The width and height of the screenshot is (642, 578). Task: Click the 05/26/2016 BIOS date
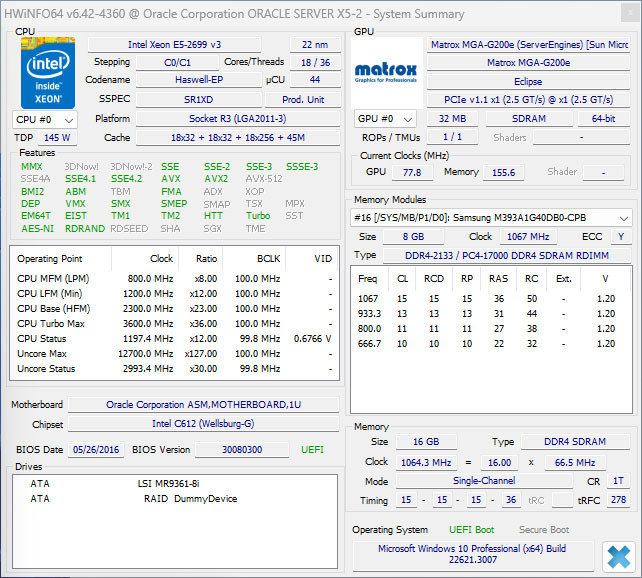tap(96, 449)
